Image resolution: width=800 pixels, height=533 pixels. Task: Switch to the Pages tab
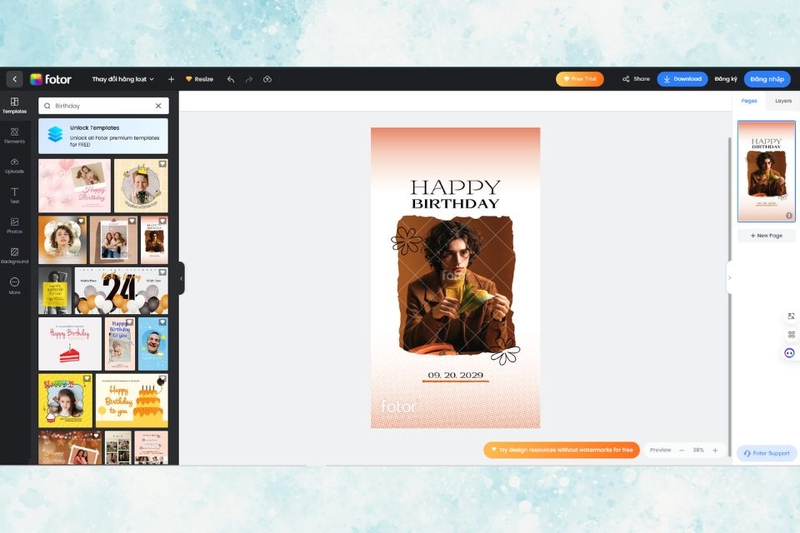pyautogui.click(x=749, y=101)
